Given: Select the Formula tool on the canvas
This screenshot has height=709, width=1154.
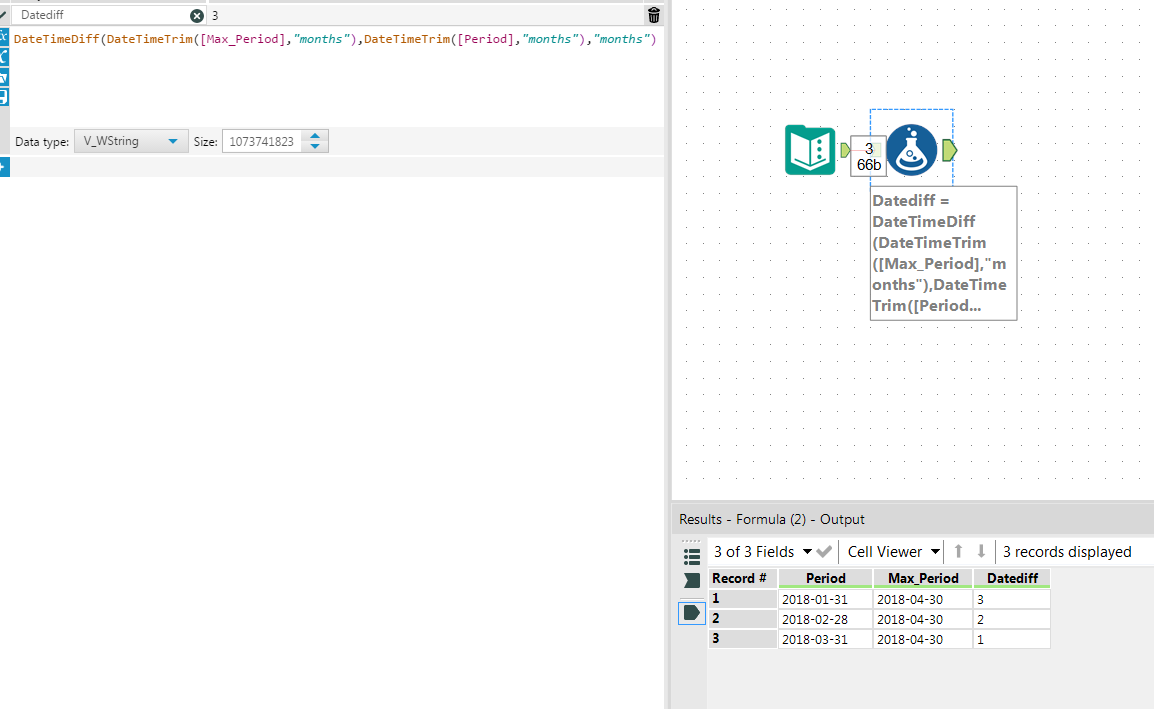Looking at the screenshot, I should [911, 149].
